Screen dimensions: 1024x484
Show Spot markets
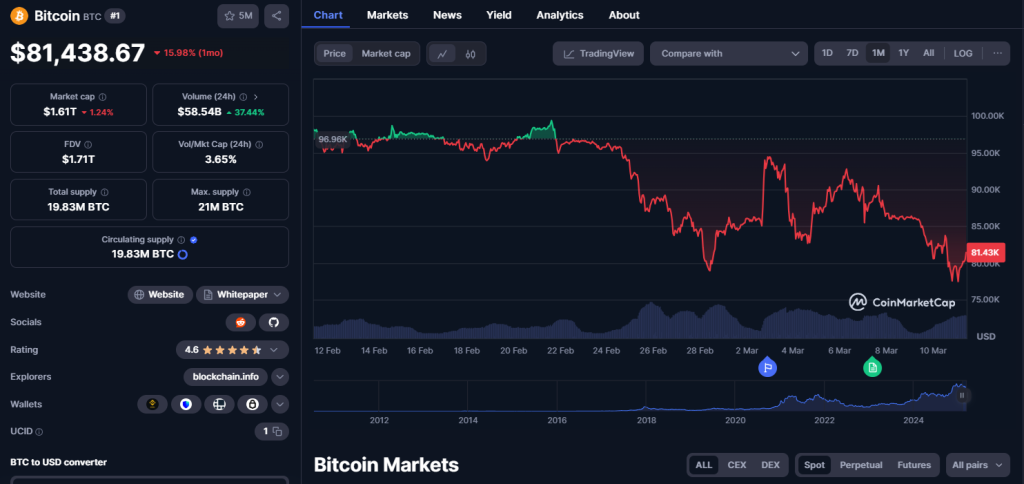814,465
